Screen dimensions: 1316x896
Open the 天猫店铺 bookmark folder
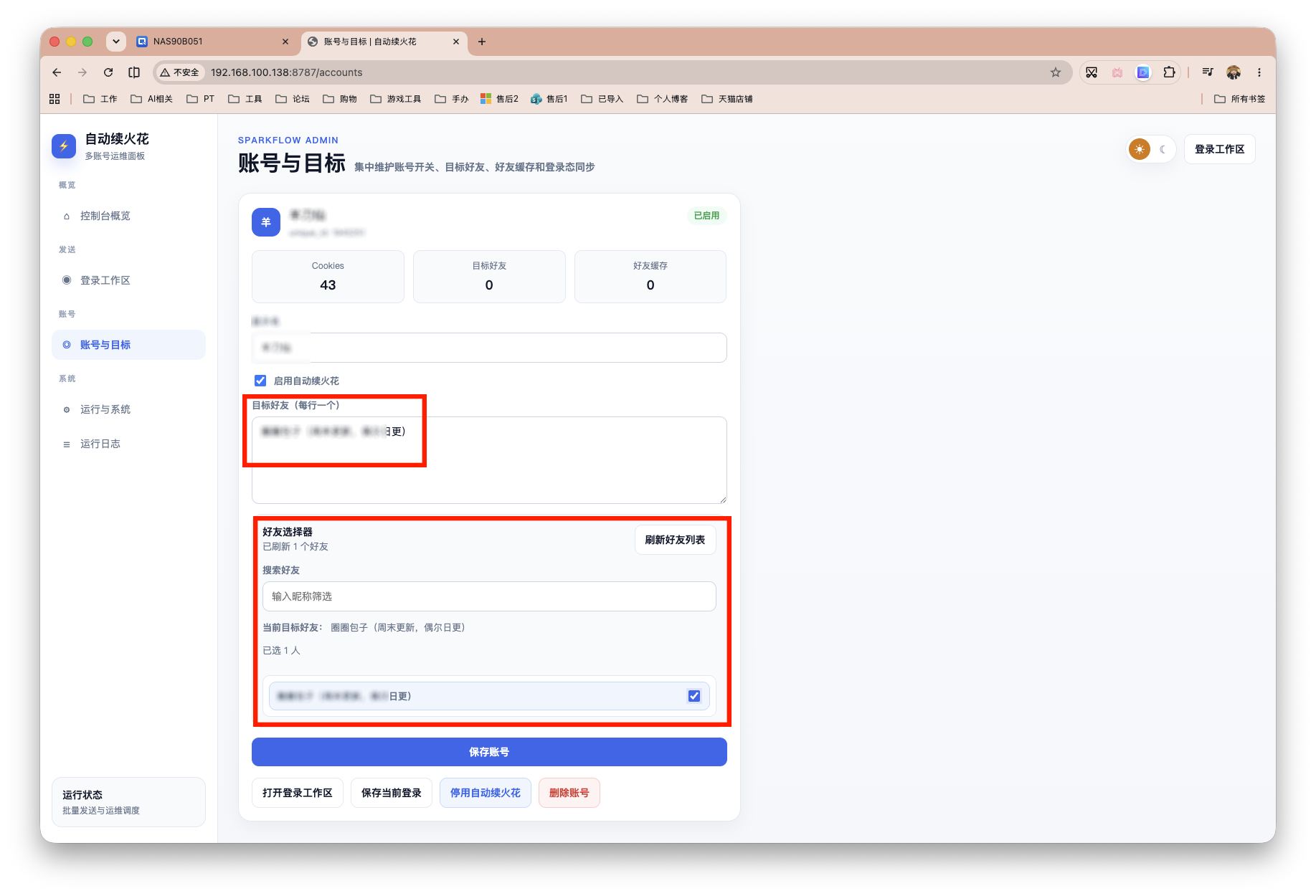[727, 99]
